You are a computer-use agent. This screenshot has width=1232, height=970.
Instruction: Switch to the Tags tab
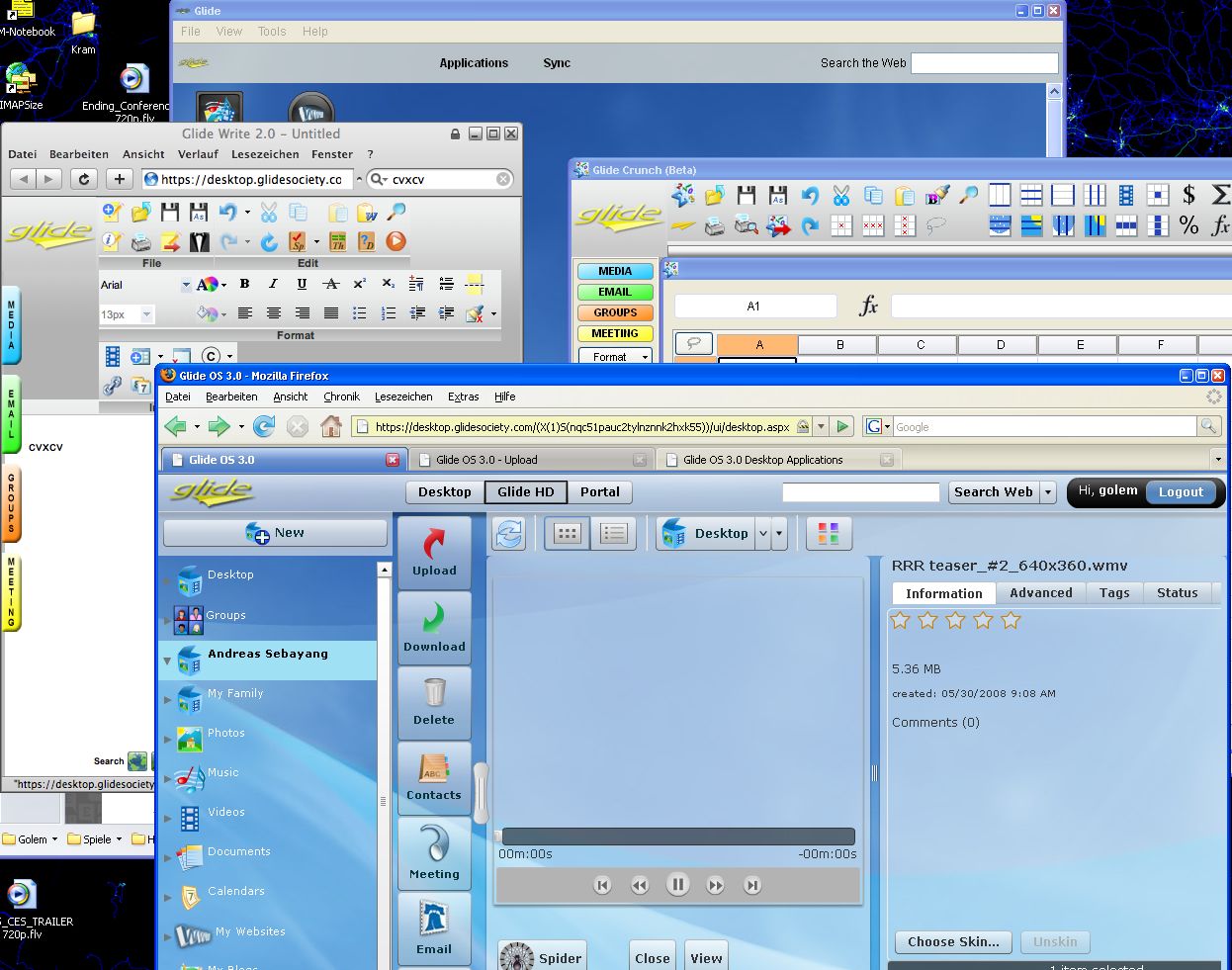(1114, 593)
